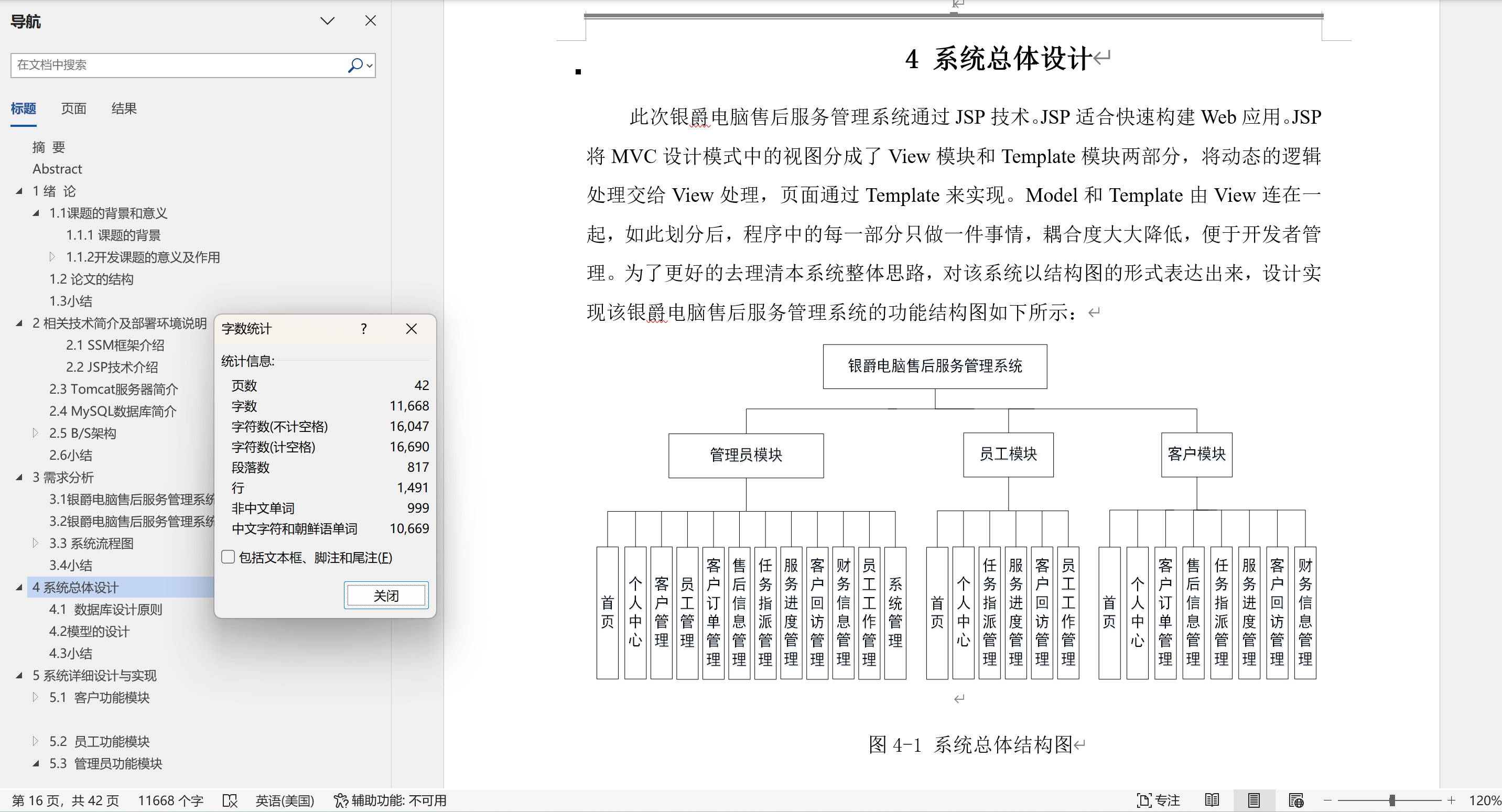
Task: Click the search magnifier icon in navigation pane
Action: click(x=354, y=64)
